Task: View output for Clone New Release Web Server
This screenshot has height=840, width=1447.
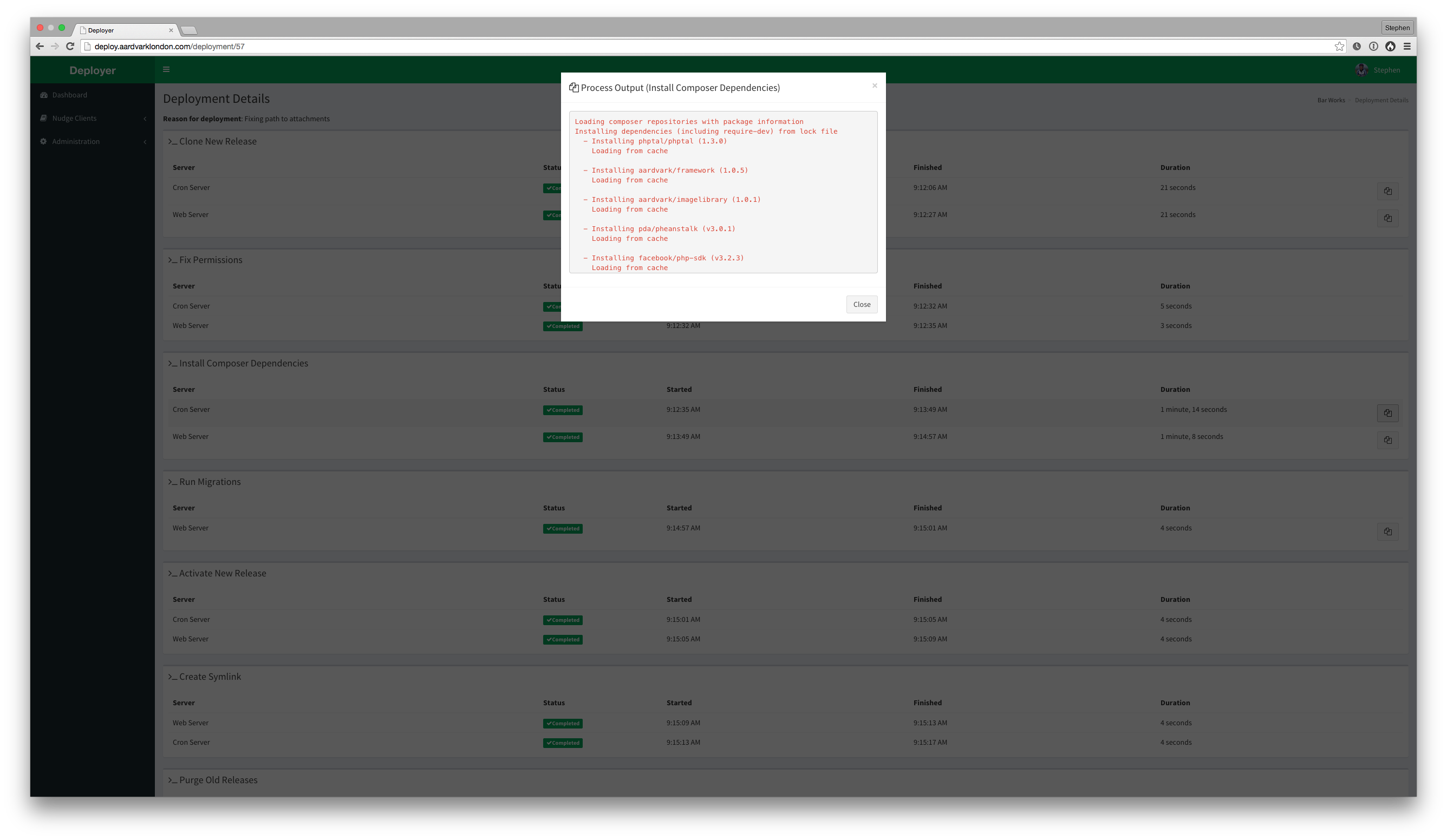Action: (1387, 219)
